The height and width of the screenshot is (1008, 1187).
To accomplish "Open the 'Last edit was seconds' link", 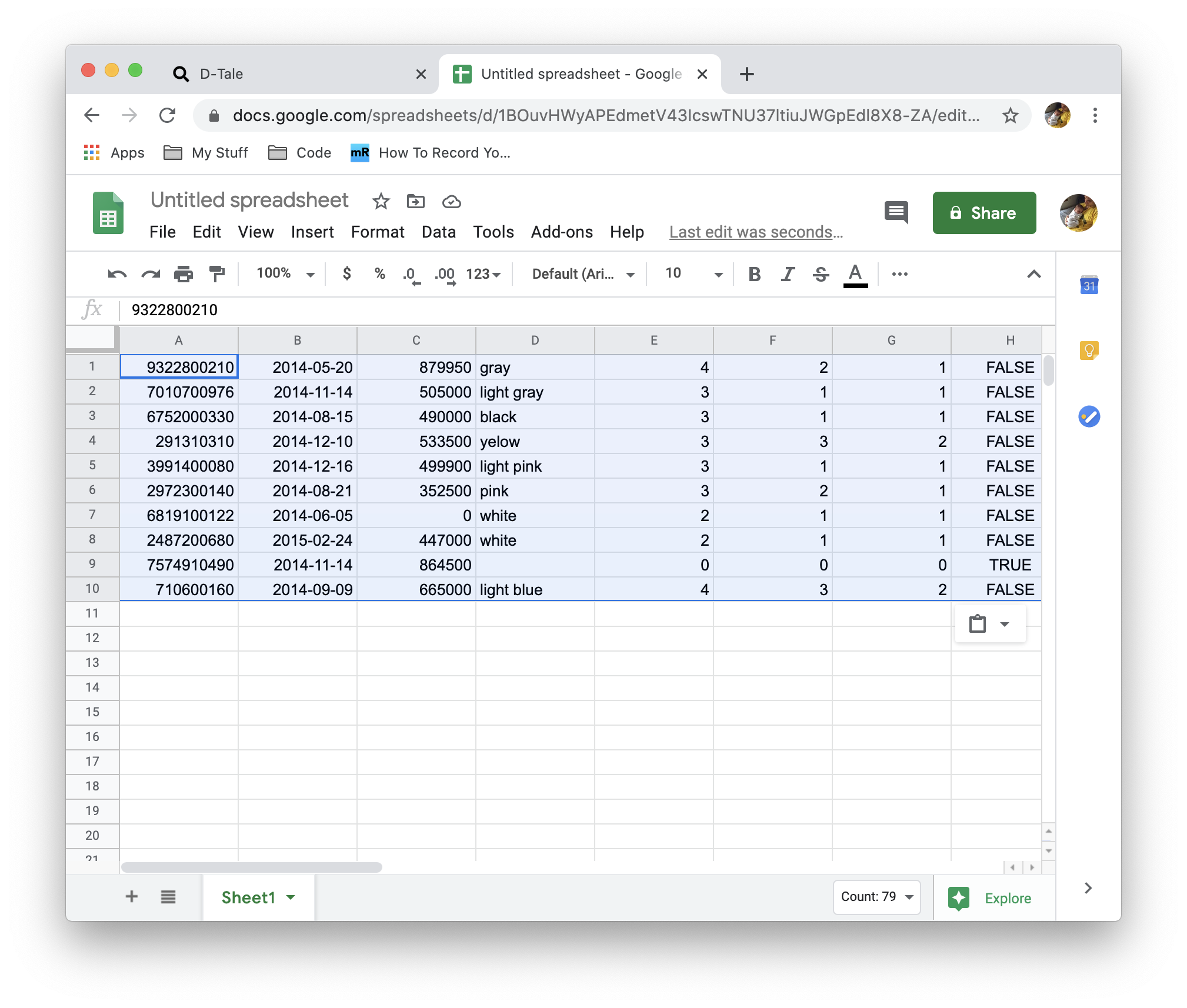I will pos(756,232).
